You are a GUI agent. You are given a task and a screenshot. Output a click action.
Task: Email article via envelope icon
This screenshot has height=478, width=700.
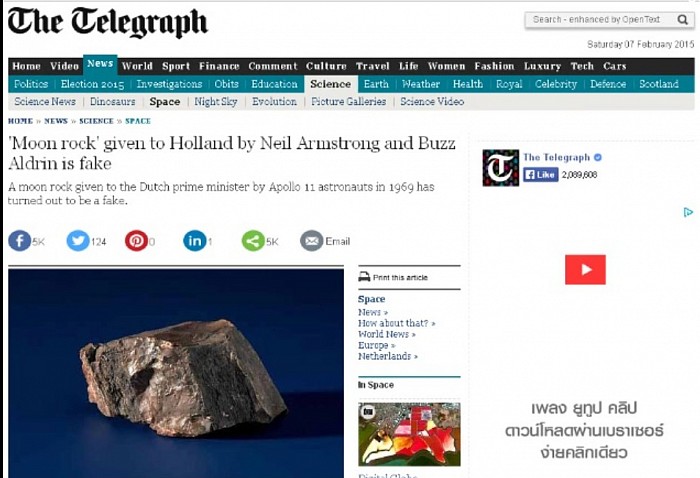(312, 241)
